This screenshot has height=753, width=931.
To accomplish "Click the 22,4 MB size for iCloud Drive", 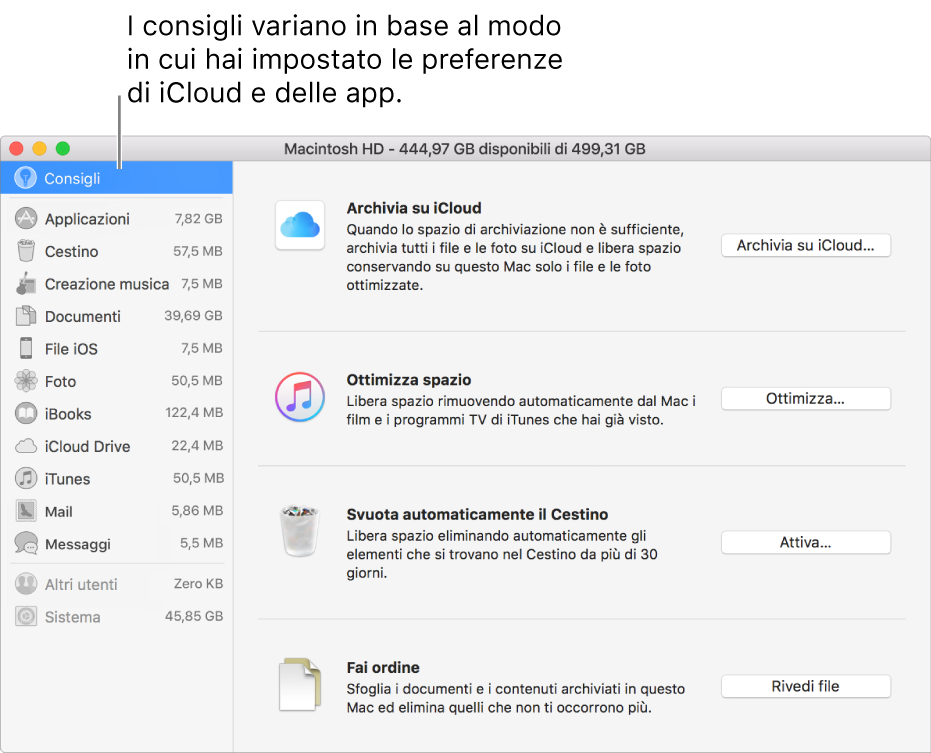I will click(197, 445).
